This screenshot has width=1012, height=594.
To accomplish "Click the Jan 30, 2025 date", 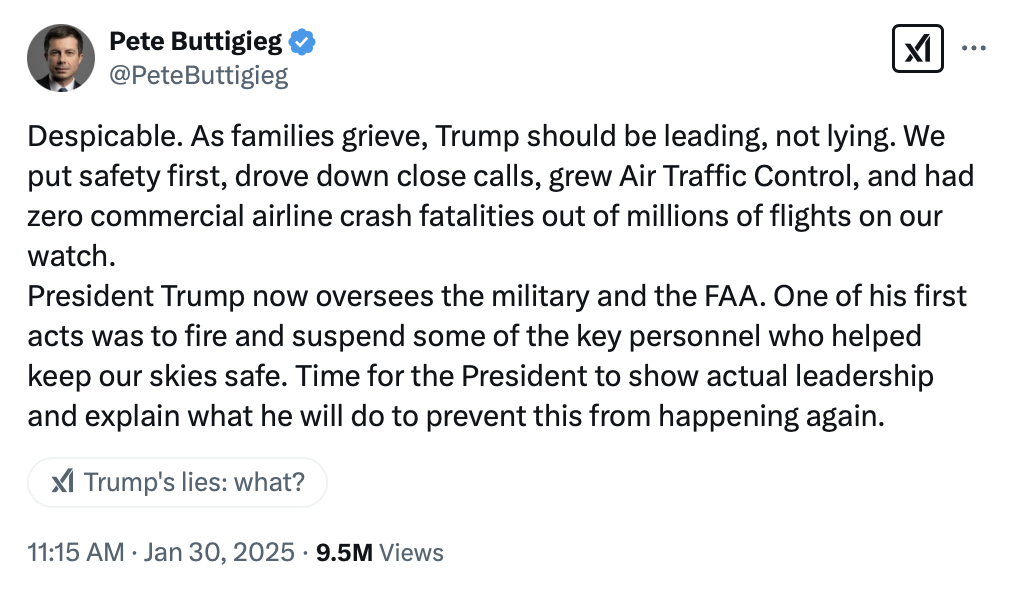I will point(221,552).
